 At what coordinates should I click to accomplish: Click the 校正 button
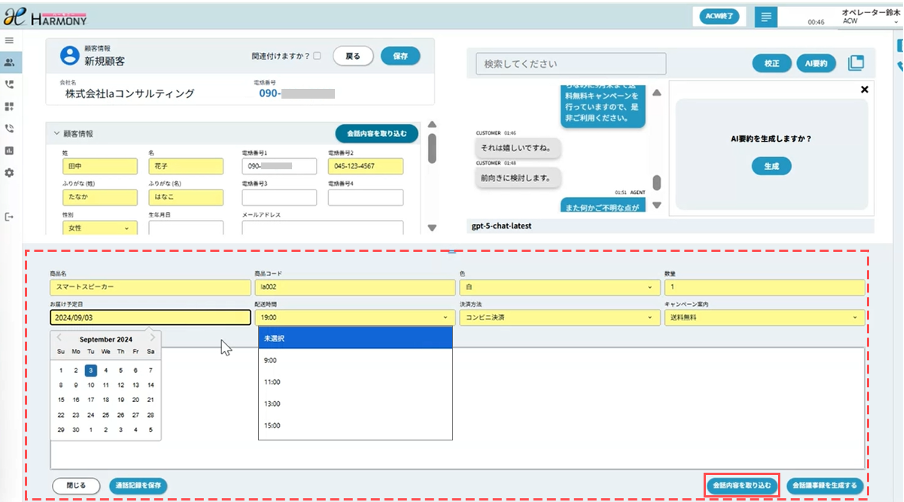pyautogui.click(x=771, y=63)
